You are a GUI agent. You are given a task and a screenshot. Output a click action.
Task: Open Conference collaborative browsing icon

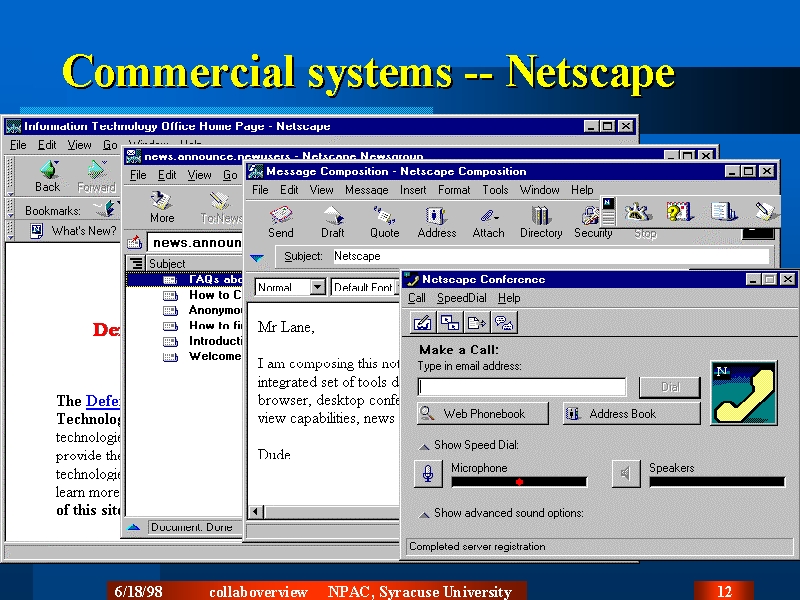449,322
